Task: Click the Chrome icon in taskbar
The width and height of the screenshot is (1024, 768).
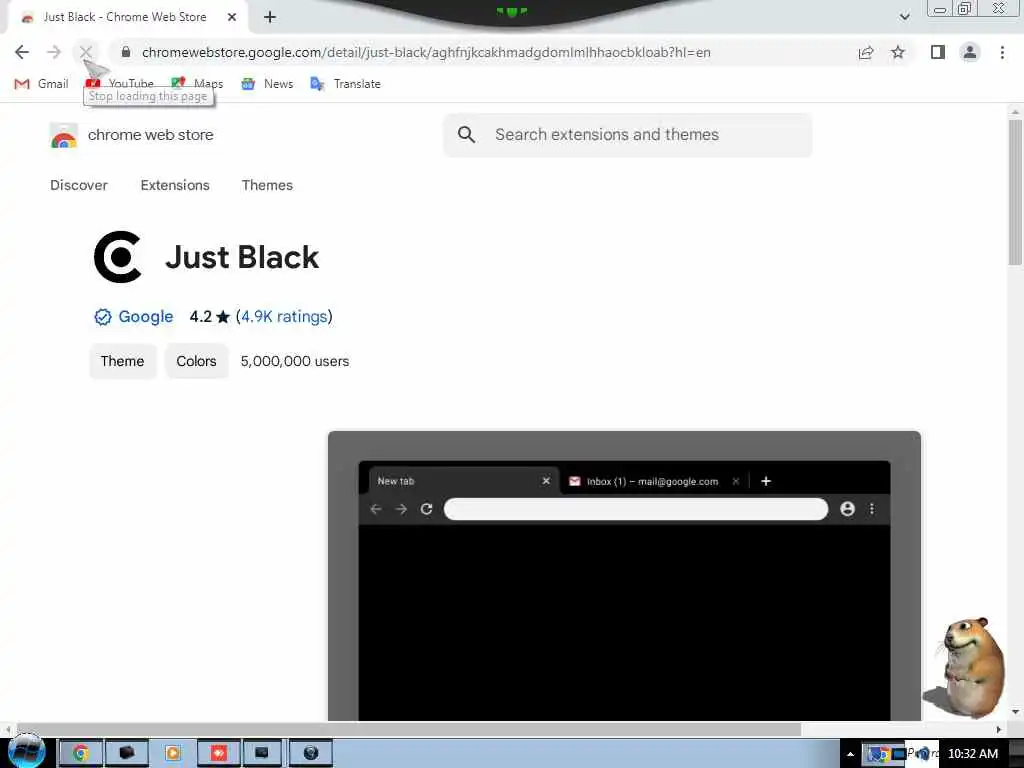Action: click(80, 753)
